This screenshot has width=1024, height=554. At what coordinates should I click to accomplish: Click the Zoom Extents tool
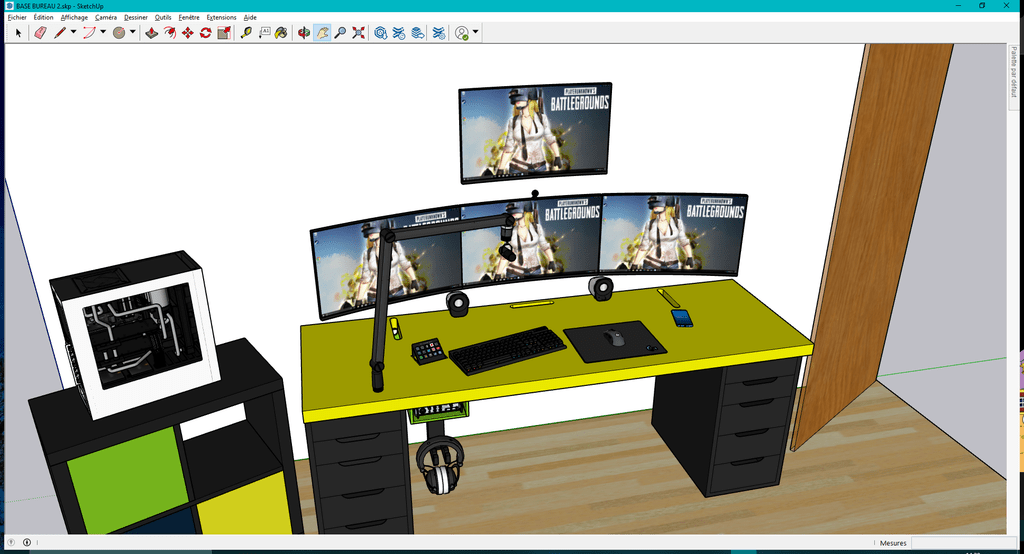click(359, 32)
